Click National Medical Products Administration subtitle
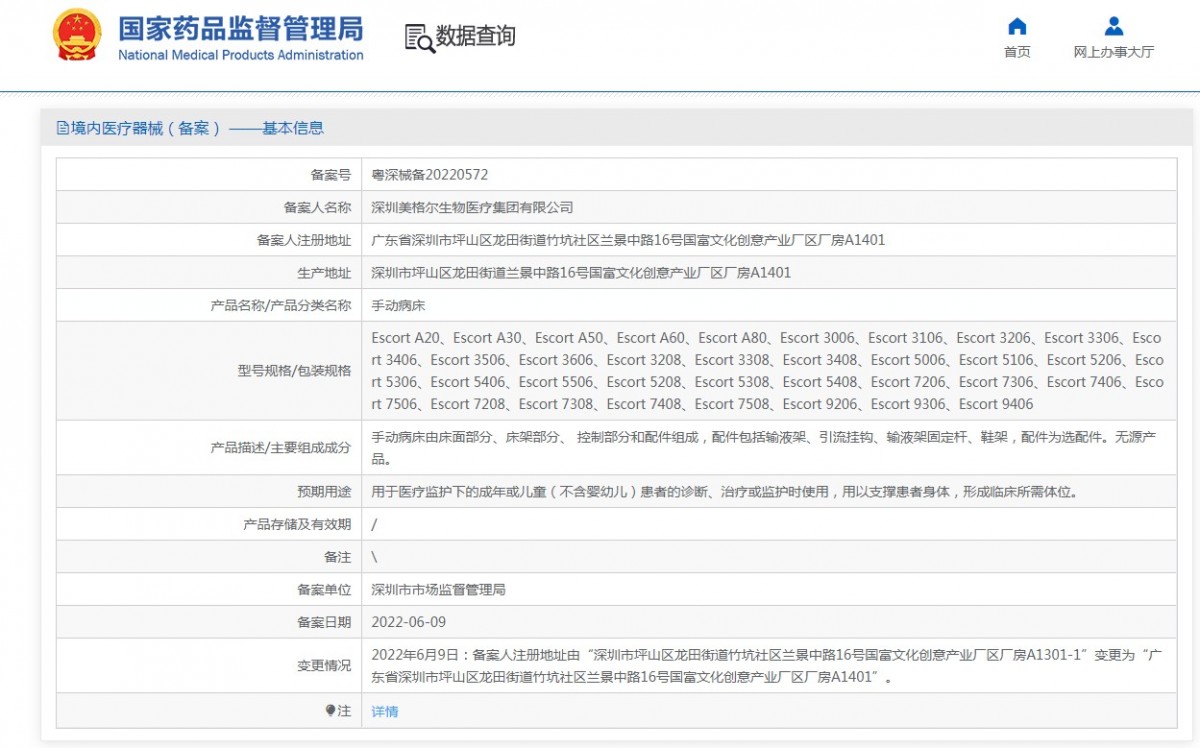The width and height of the screenshot is (1200, 748). (241, 55)
